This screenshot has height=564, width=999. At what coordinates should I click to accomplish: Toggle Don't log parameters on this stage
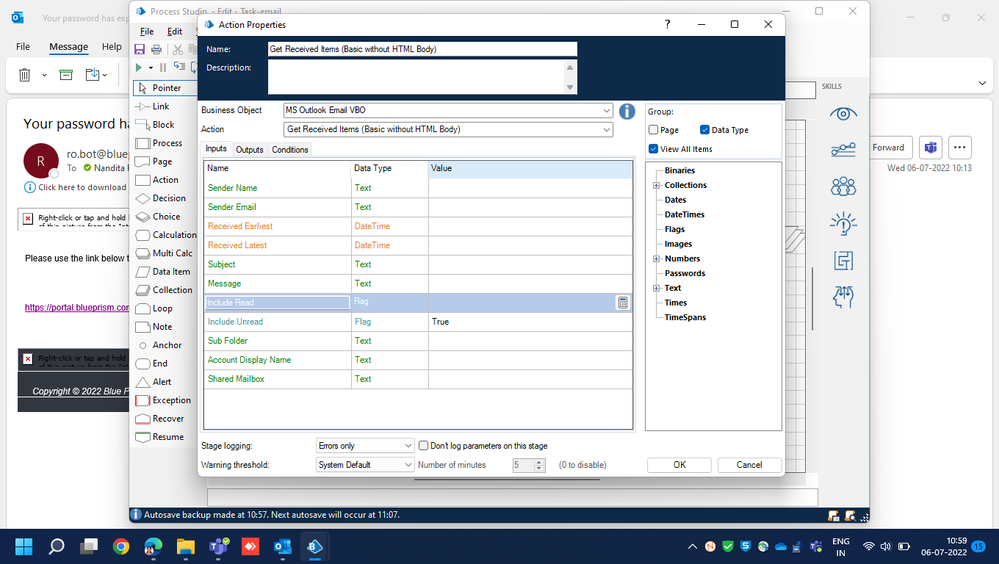coord(424,446)
